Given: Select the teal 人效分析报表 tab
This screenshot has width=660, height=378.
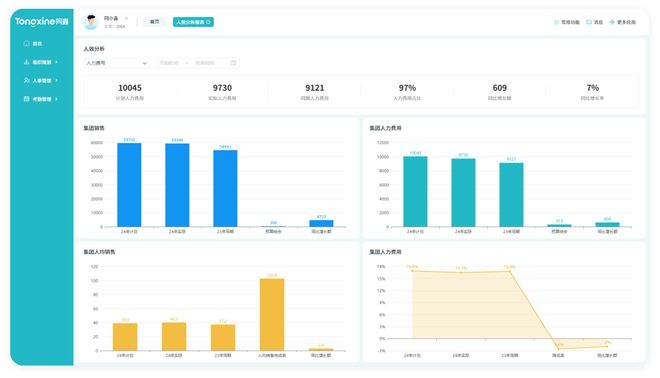Looking at the screenshot, I should [x=193, y=22].
